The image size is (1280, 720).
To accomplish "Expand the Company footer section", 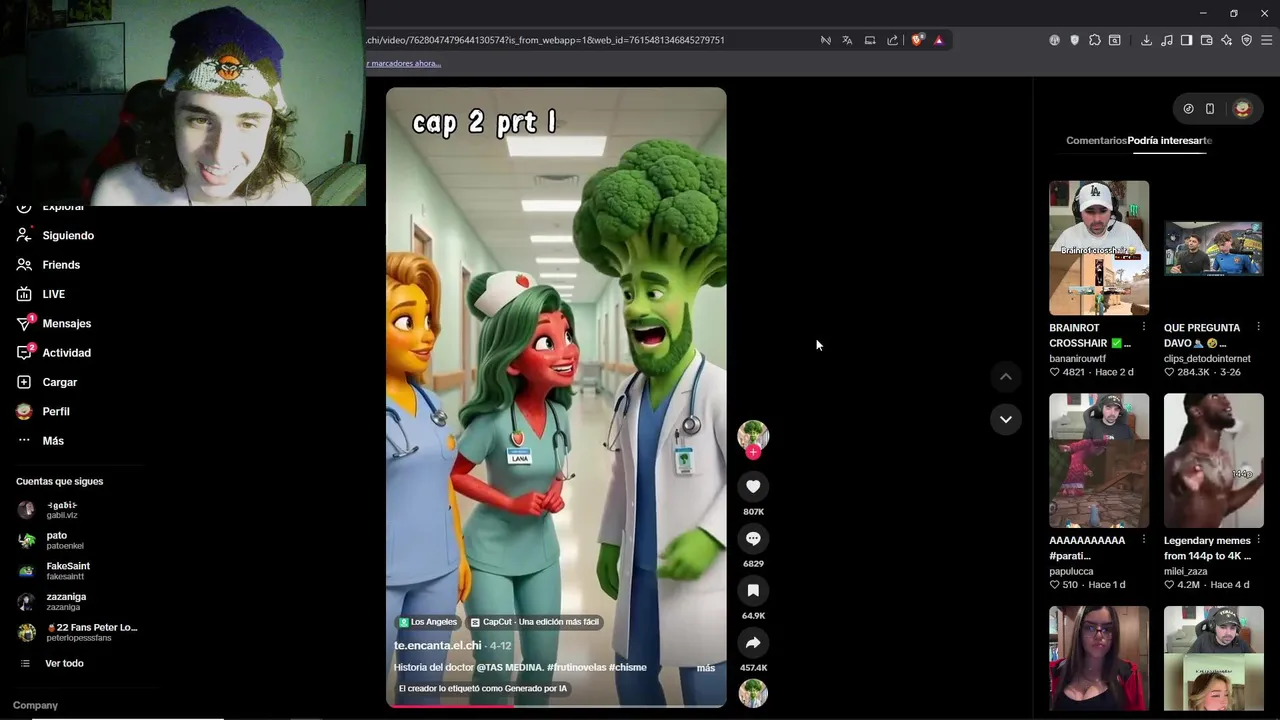I will pos(35,705).
